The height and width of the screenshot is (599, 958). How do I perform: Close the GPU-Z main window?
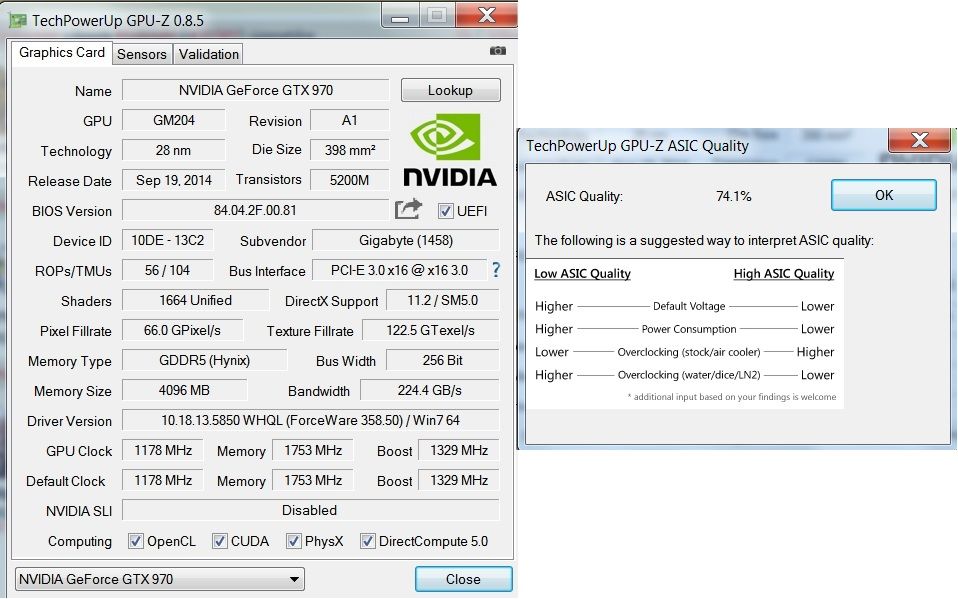coord(486,15)
